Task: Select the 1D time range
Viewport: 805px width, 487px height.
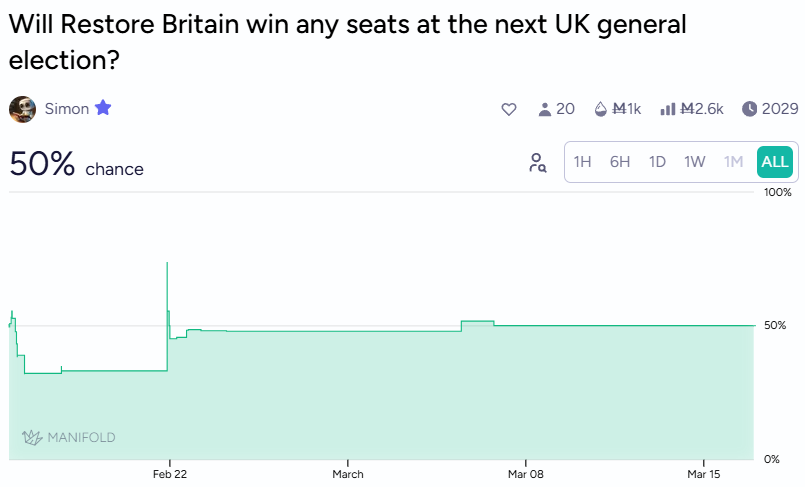Action: pyautogui.click(x=657, y=162)
